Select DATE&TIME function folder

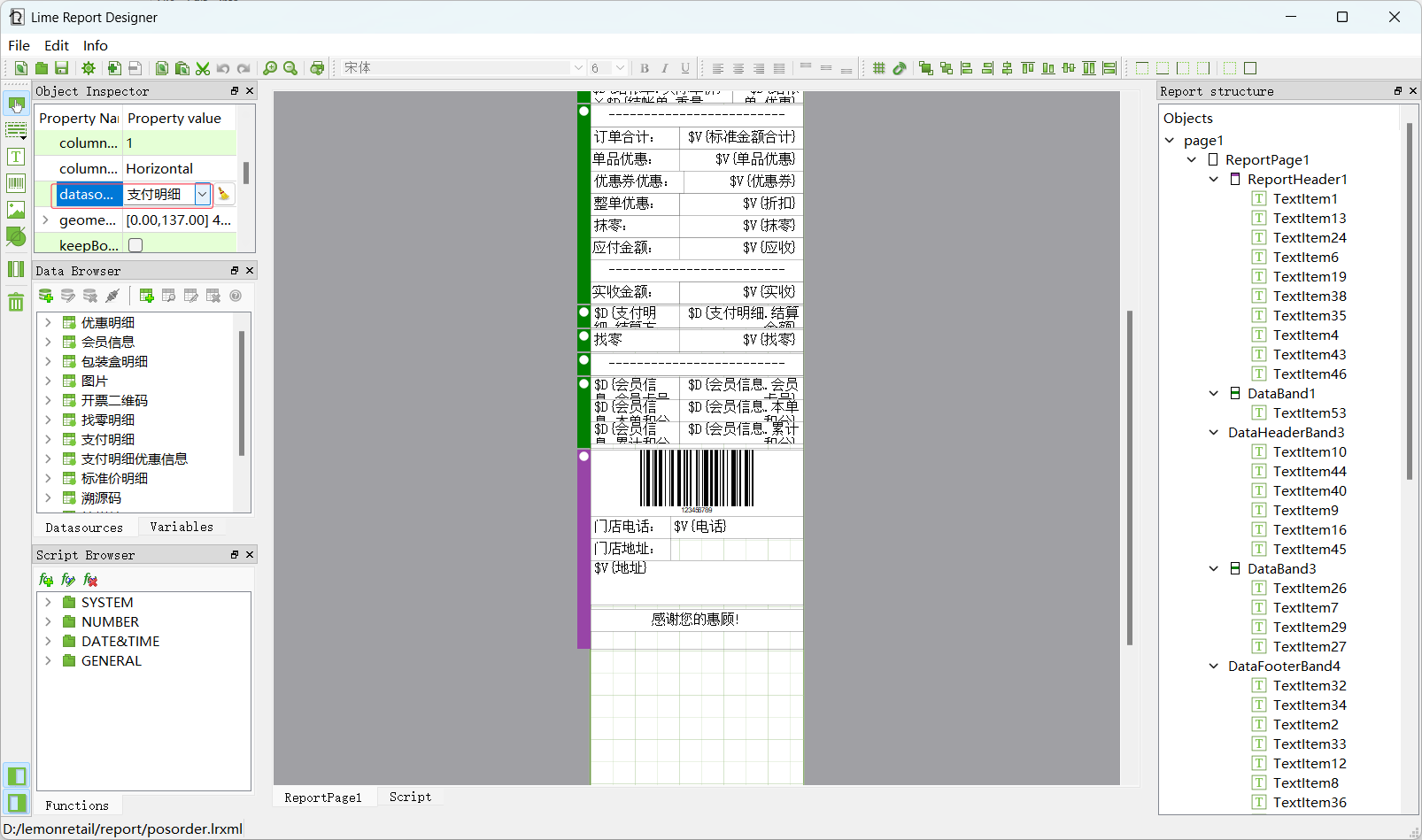click(120, 641)
